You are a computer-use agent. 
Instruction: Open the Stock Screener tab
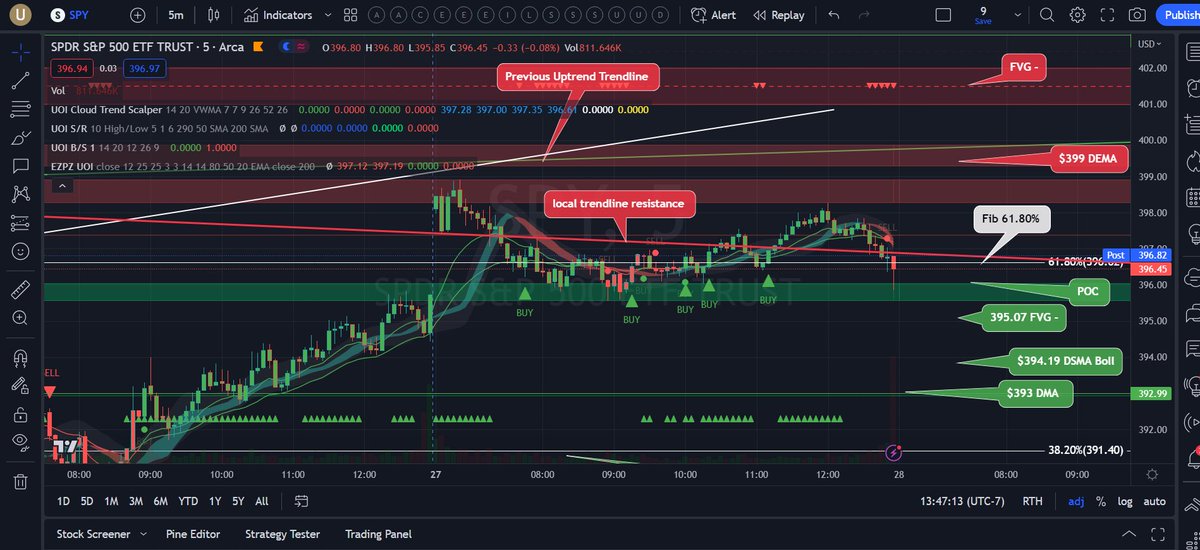click(93, 534)
